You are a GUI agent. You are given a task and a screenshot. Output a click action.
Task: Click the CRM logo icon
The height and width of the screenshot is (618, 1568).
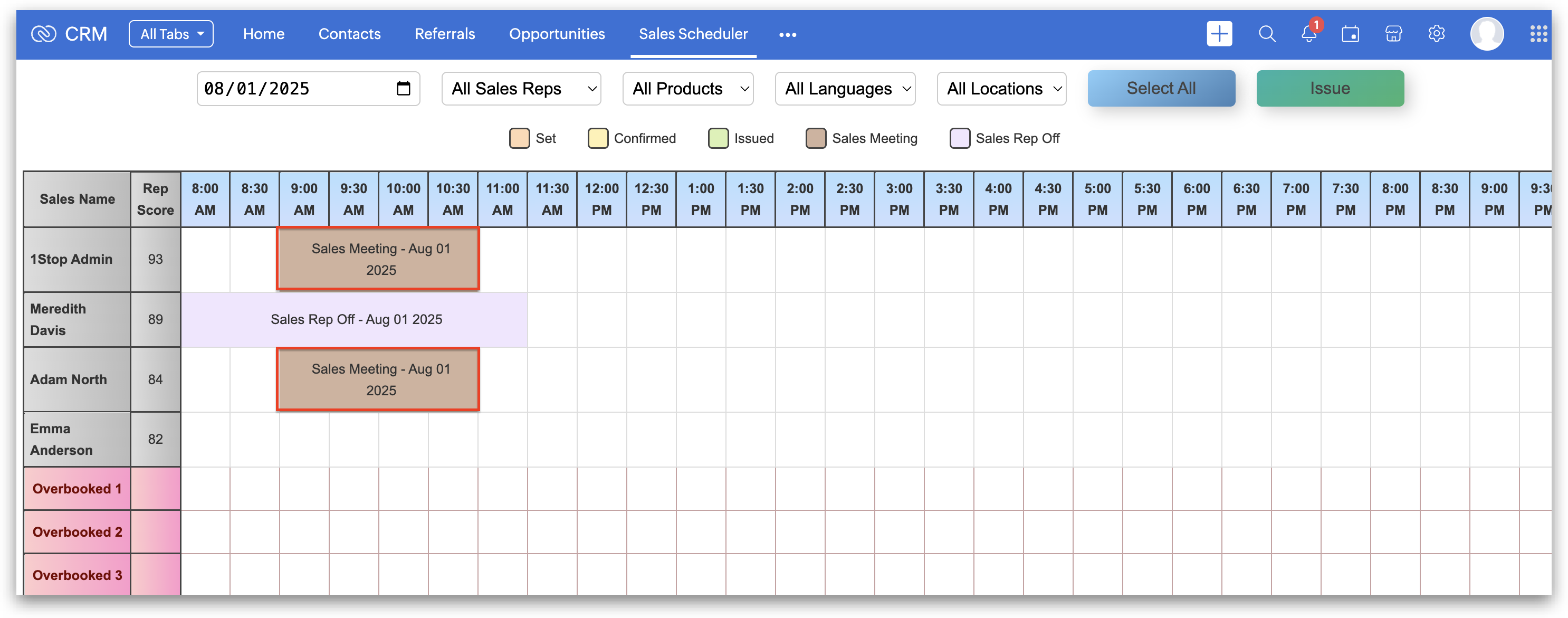point(43,34)
